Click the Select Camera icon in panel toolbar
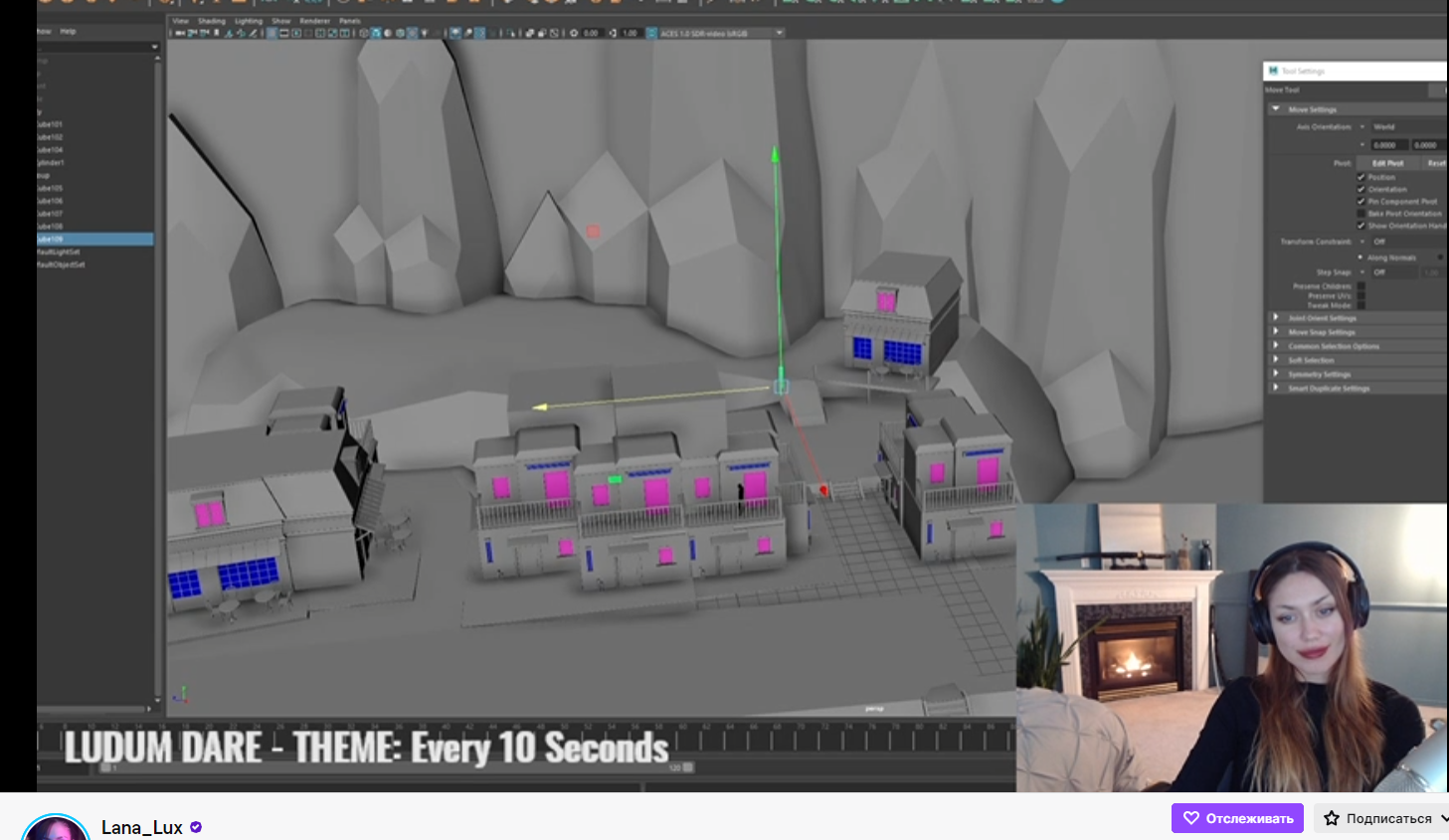 click(179, 33)
